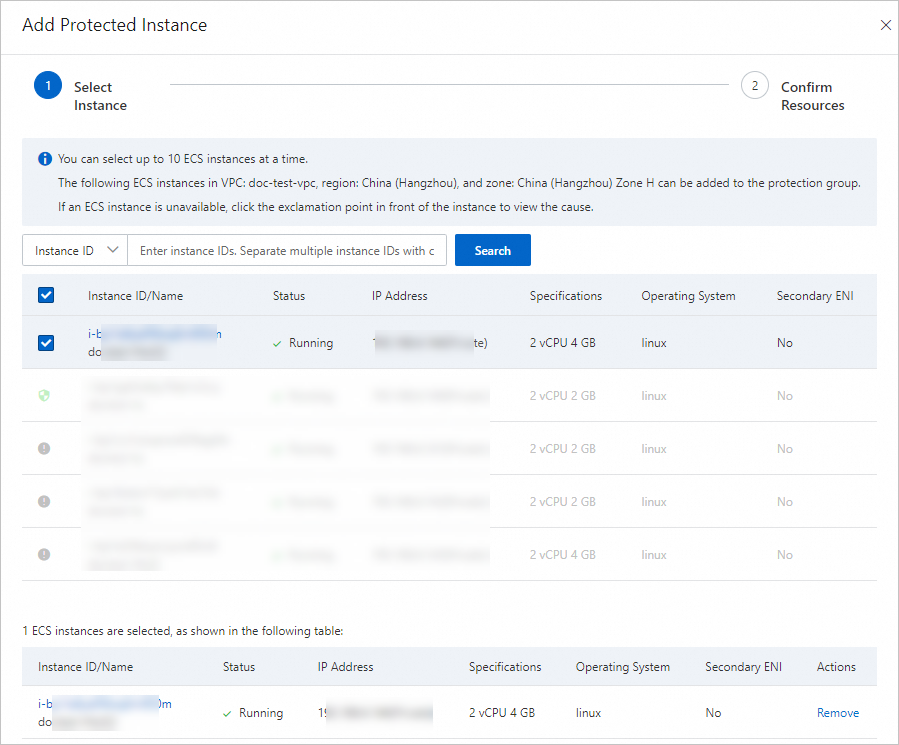The height and width of the screenshot is (745, 899).
Task: Open the instance ID link in the upper table
Action: click(x=155, y=334)
